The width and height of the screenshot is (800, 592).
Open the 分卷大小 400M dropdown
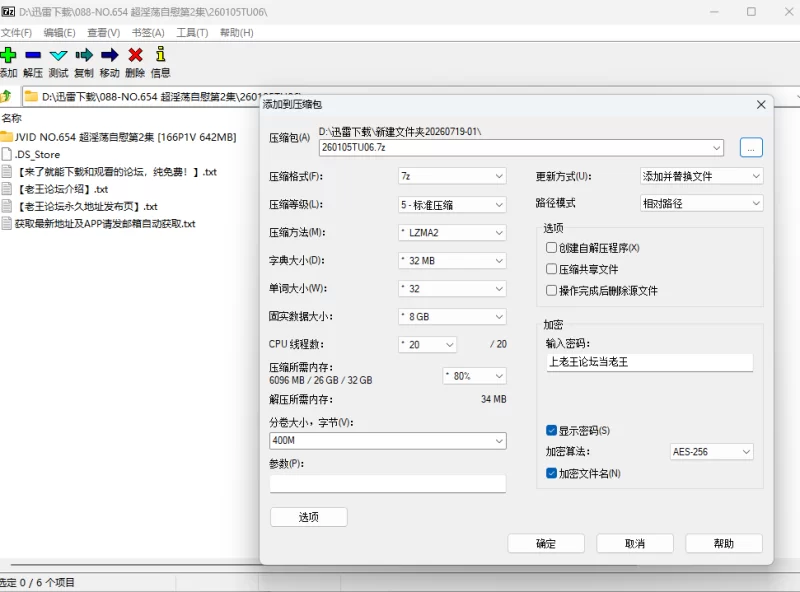coord(498,441)
